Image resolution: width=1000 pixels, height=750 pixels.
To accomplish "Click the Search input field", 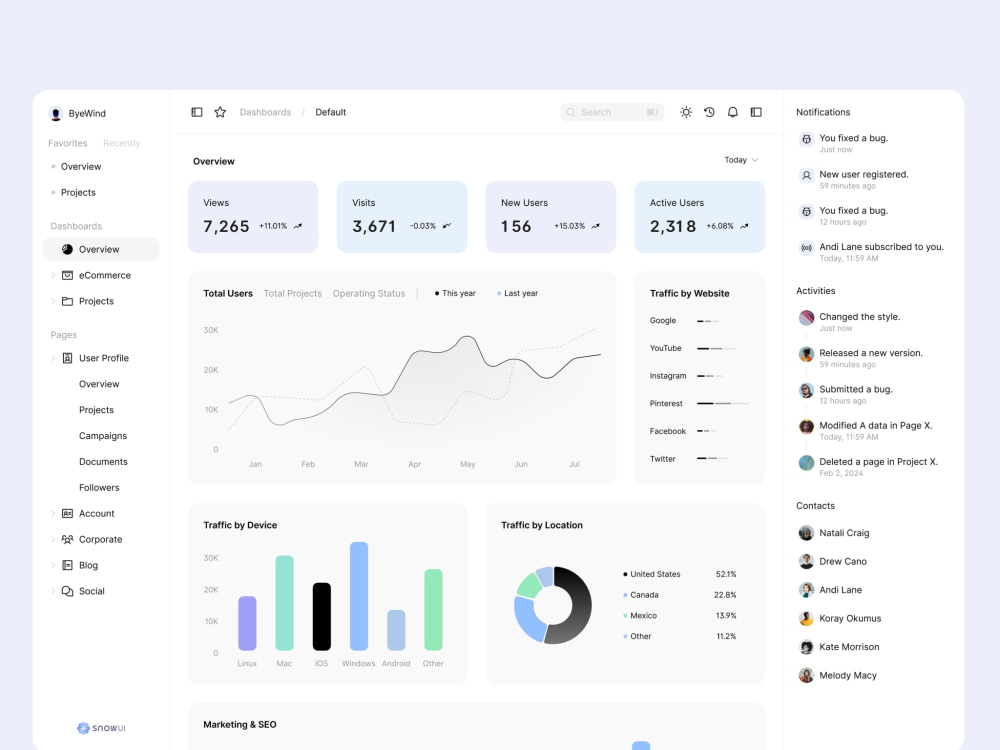I will click(x=612, y=112).
